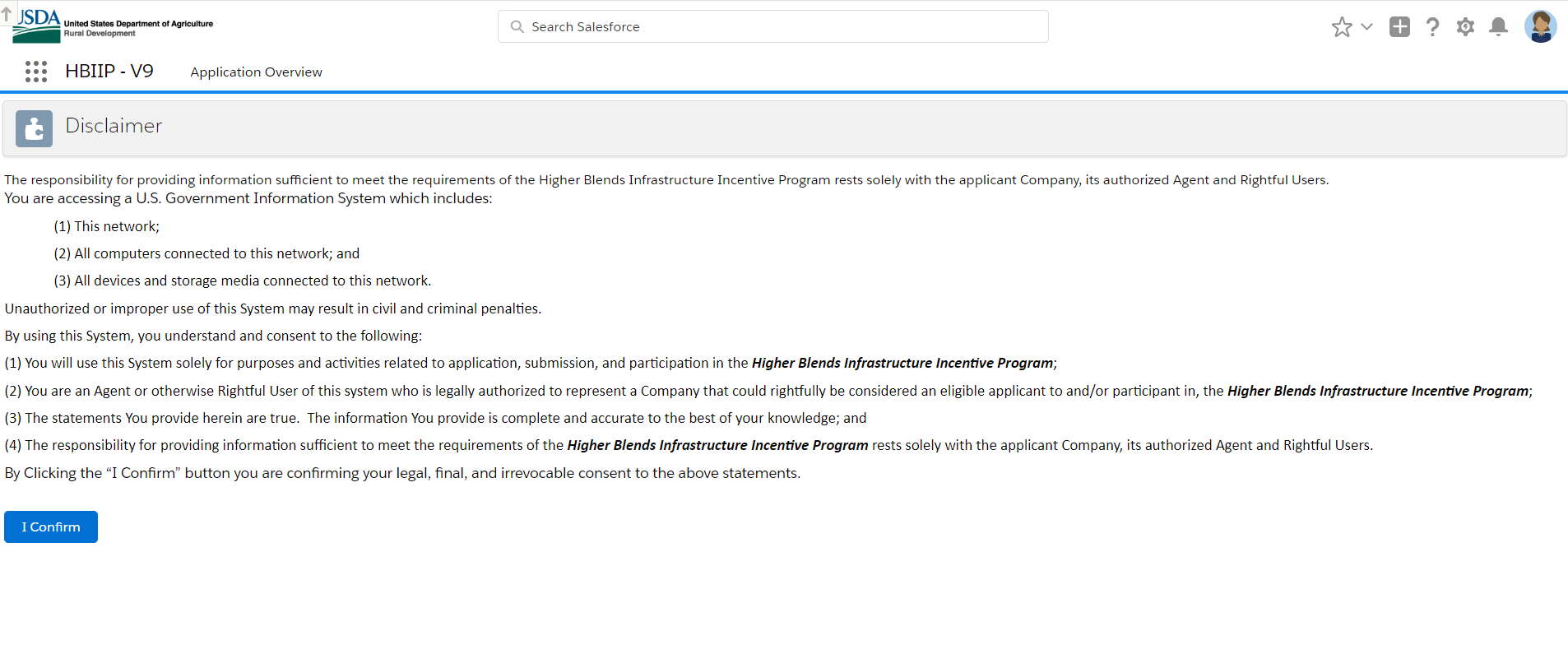Click the USDA Rural Development logo

[38, 26]
